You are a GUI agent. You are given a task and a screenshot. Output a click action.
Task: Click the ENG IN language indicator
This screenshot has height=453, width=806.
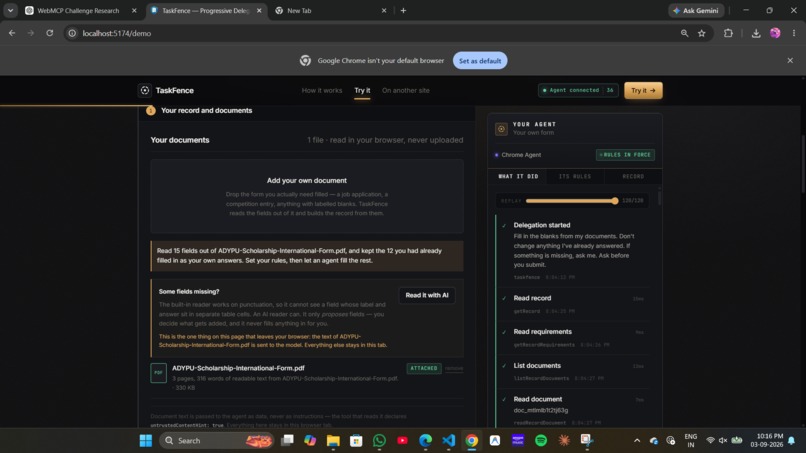tap(691, 441)
